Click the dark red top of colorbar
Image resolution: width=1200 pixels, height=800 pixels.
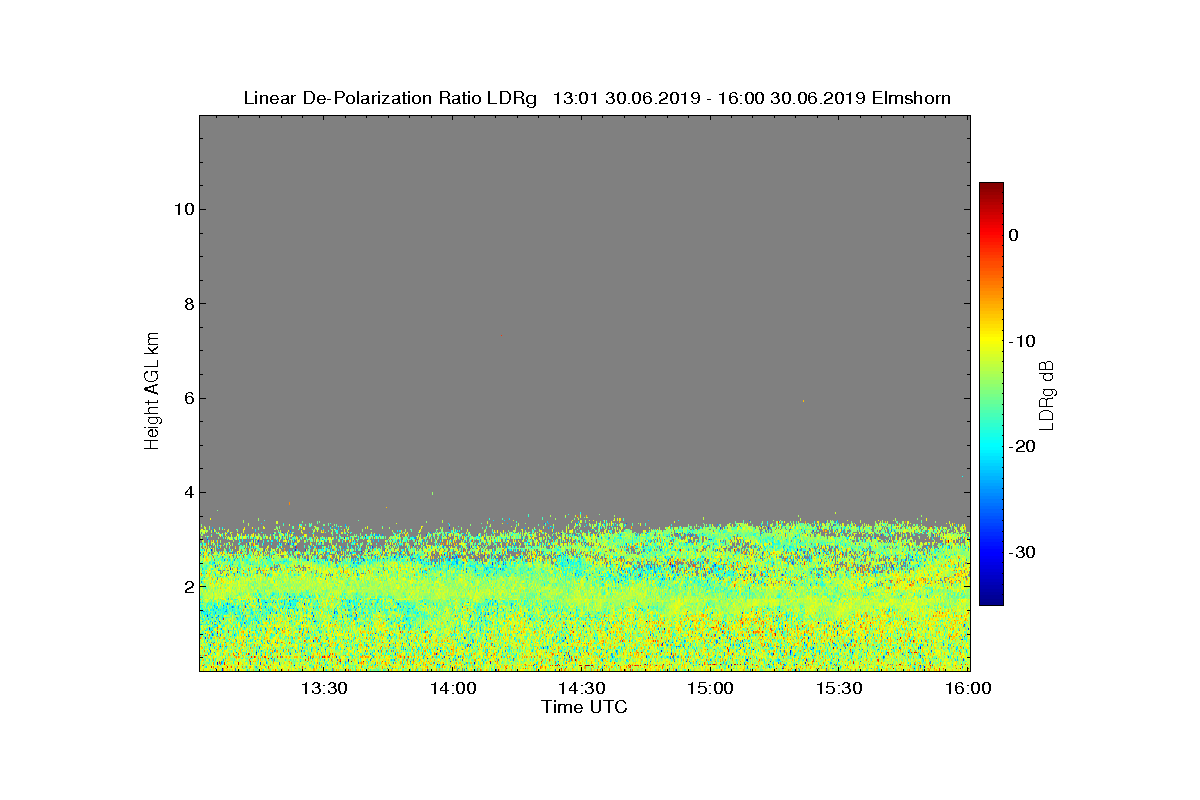[x=991, y=188]
